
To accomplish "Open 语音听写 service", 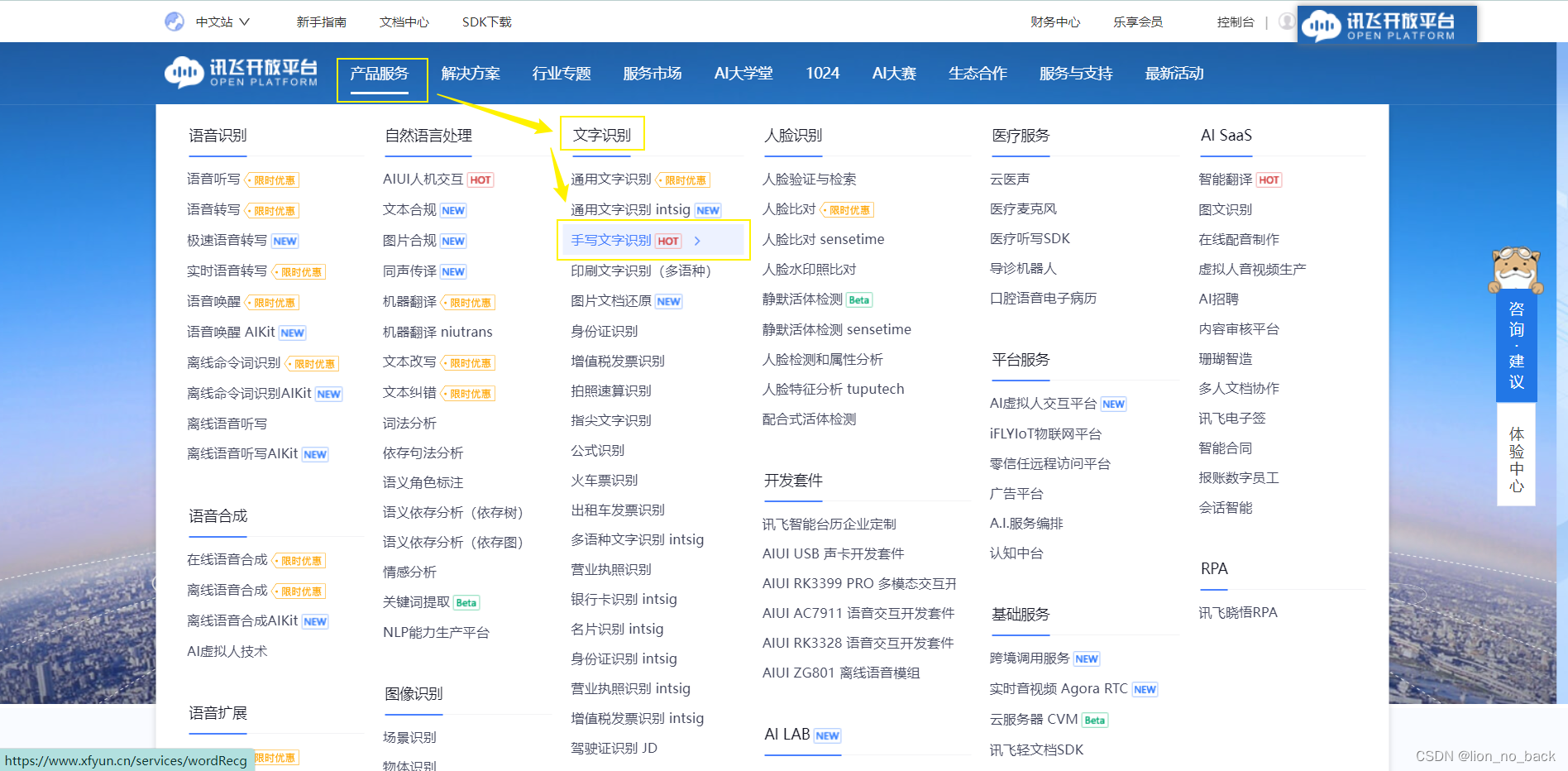I will point(213,179).
